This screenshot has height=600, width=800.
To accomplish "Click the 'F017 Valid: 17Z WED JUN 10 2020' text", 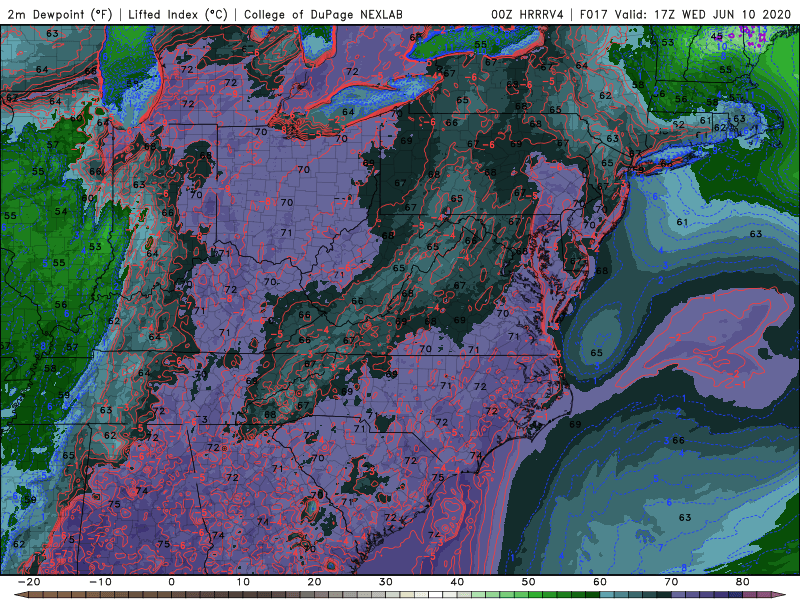I will (685, 14).
